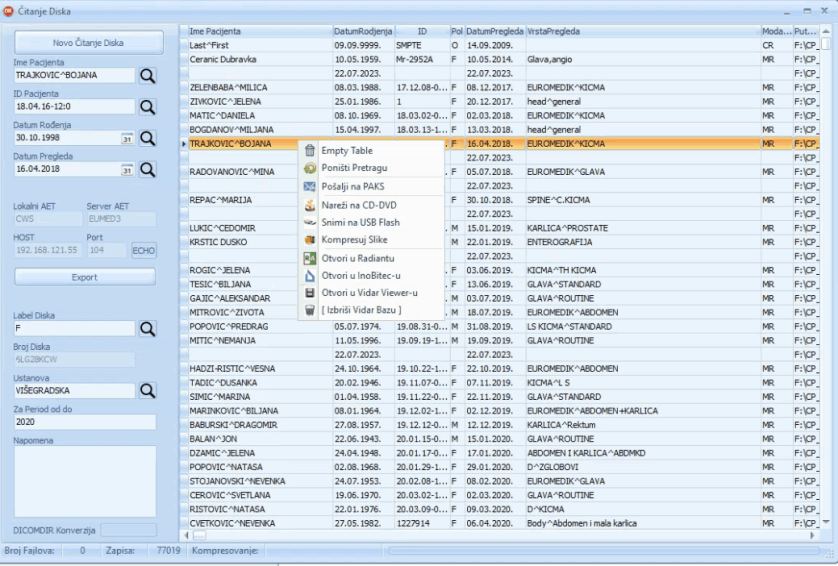Click trash icon for Empty Table
This screenshot has width=838, height=566.
[x=310, y=150]
